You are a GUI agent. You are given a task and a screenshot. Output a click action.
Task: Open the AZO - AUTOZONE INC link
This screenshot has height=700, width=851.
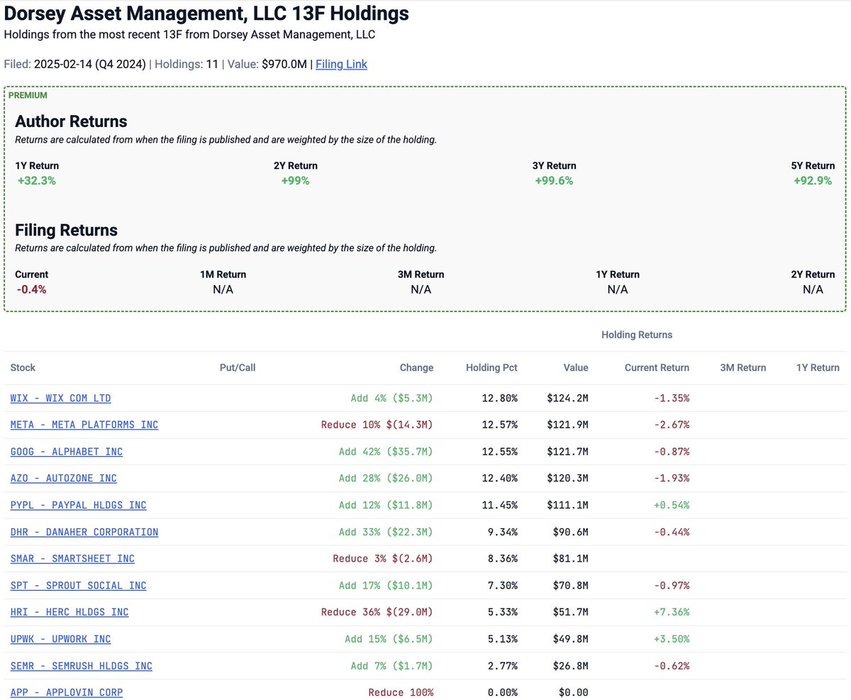click(63, 478)
